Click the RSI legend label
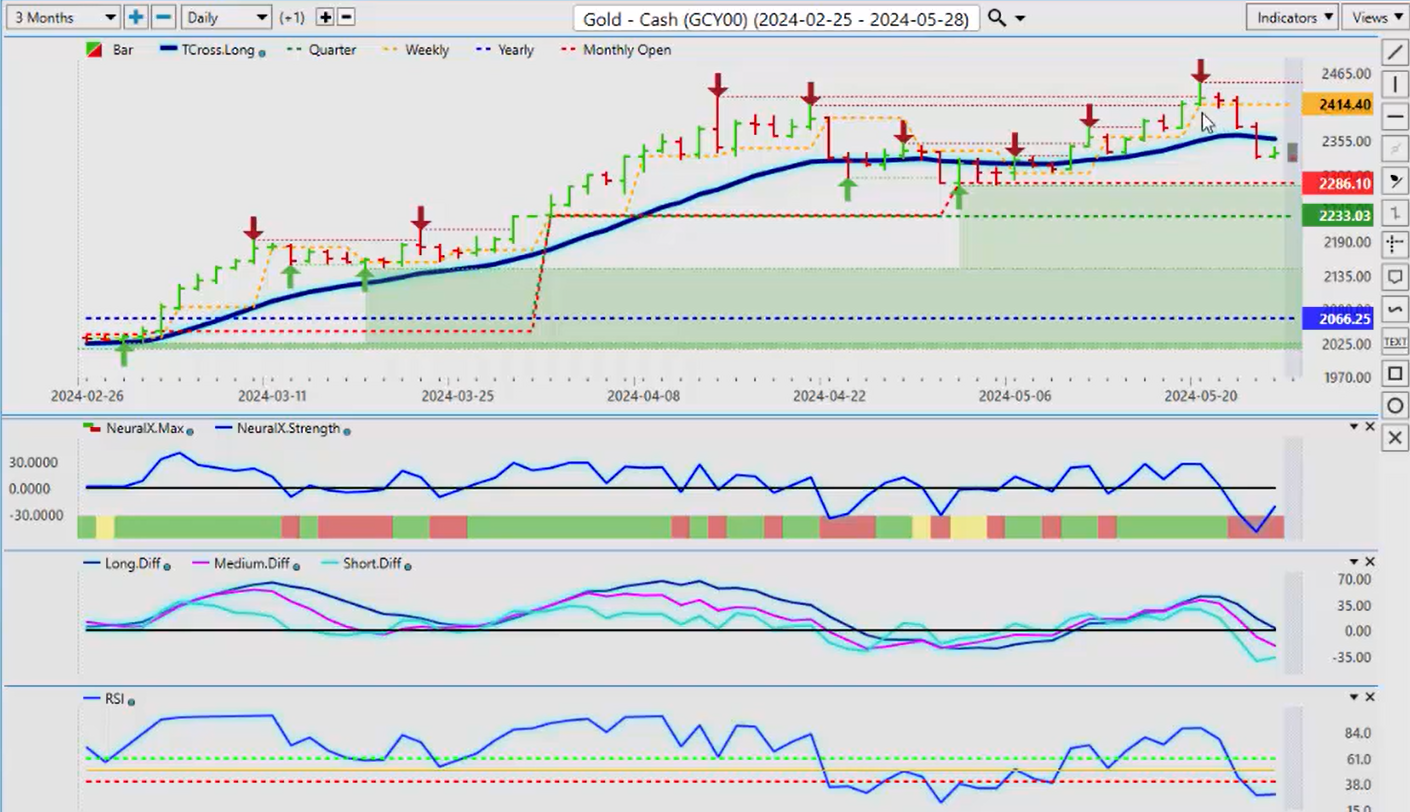Image resolution: width=1410 pixels, height=812 pixels. pyautogui.click(x=114, y=699)
